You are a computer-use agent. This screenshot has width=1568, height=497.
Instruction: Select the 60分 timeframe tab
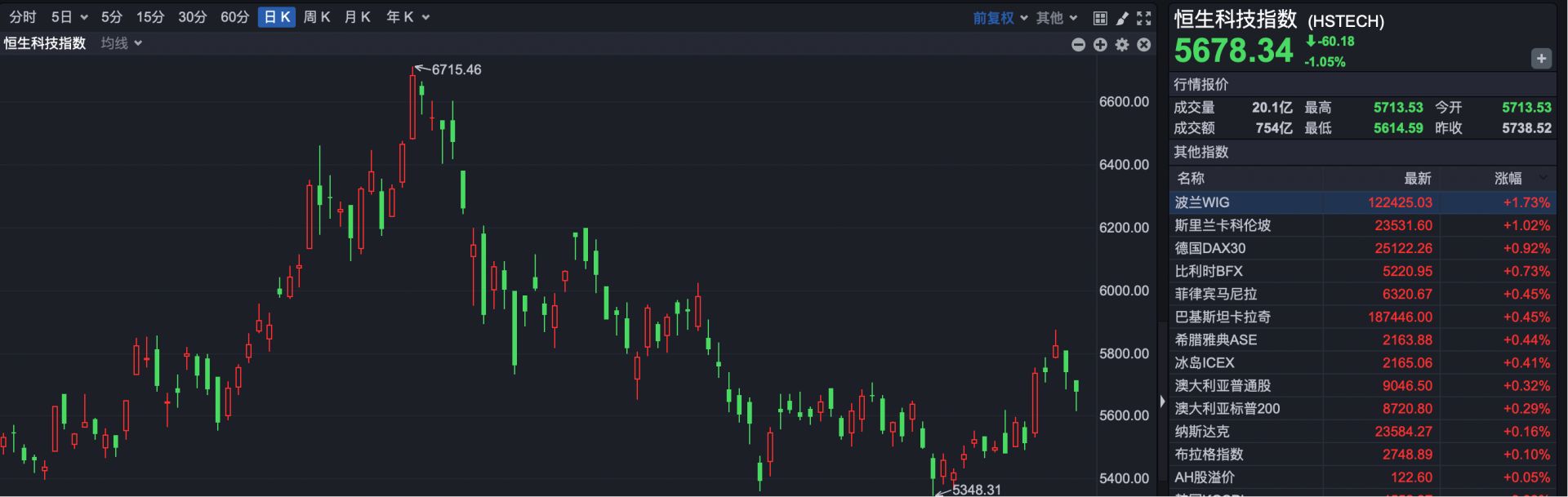234,17
